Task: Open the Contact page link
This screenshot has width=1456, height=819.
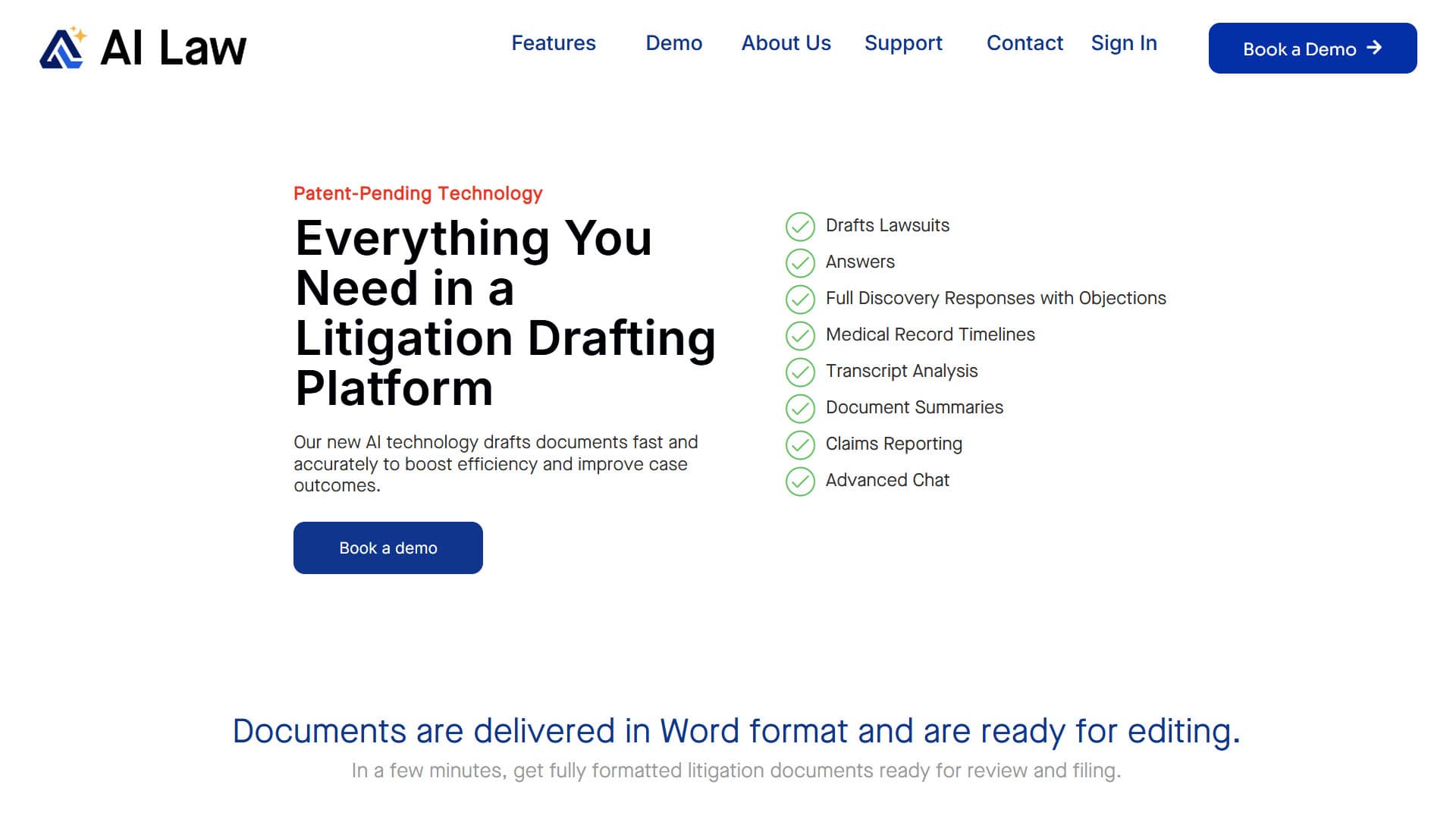Action: coord(1025,43)
